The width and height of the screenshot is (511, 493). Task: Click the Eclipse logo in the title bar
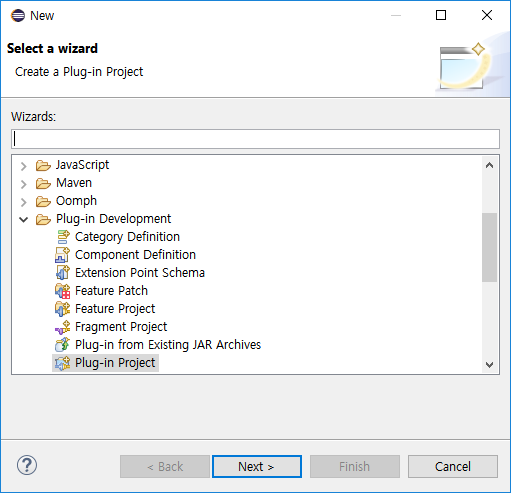pos(18,15)
